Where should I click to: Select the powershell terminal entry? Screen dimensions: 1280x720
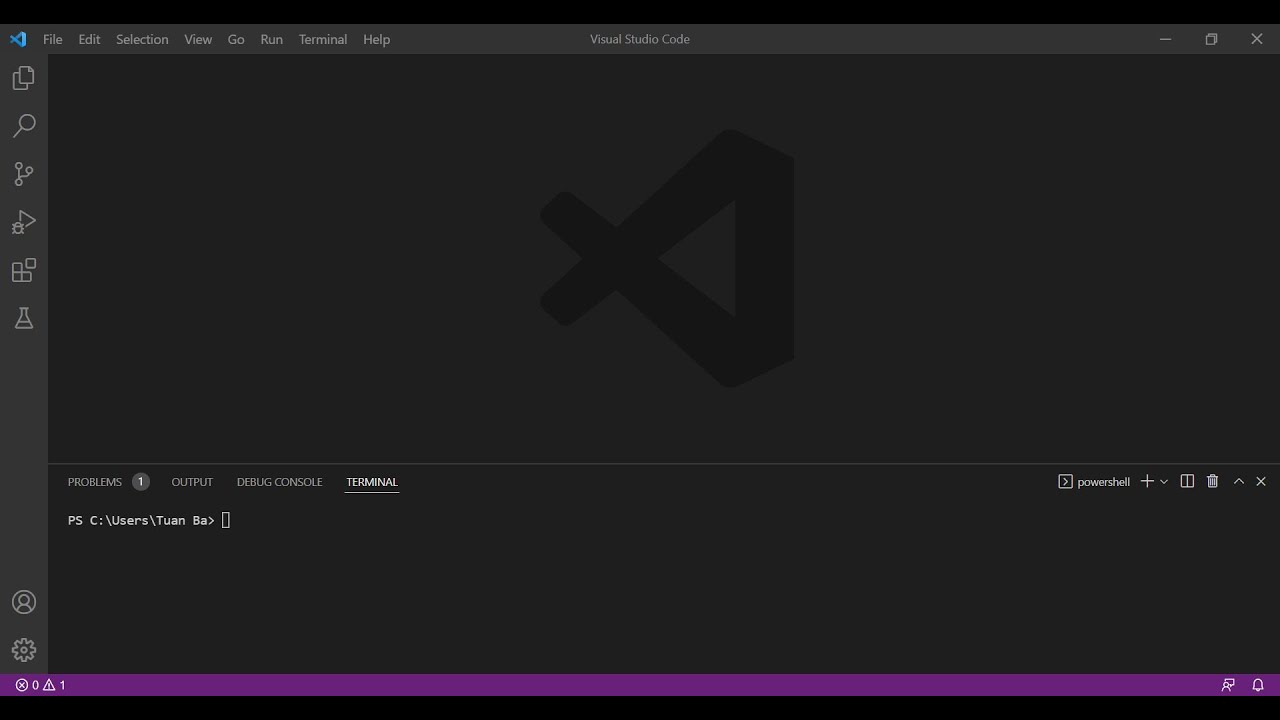pyautogui.click(x=1094, y=482)
